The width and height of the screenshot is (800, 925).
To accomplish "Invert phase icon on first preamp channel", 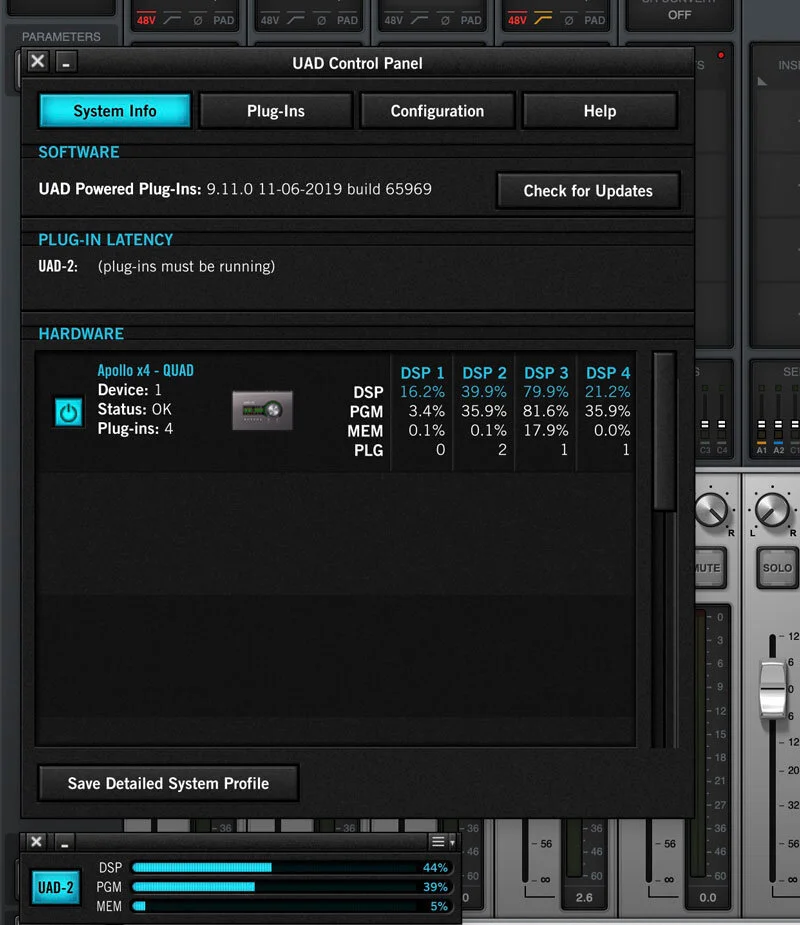I will coord(198,21).
